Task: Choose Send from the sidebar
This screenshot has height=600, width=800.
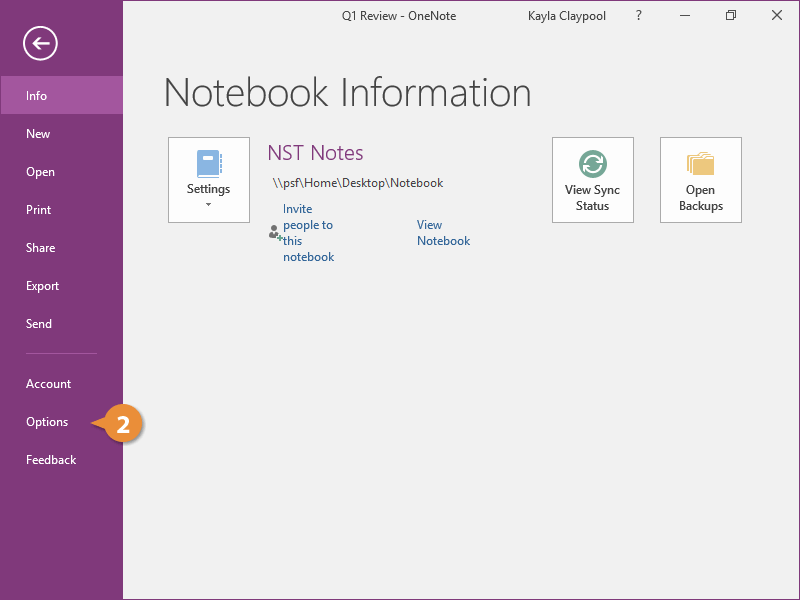Action: click(62, 324)
